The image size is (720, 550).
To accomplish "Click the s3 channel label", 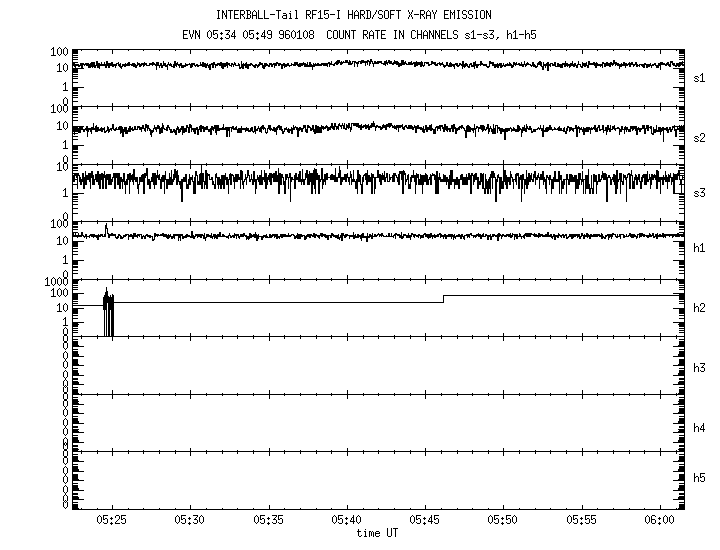I will (700, 192).
